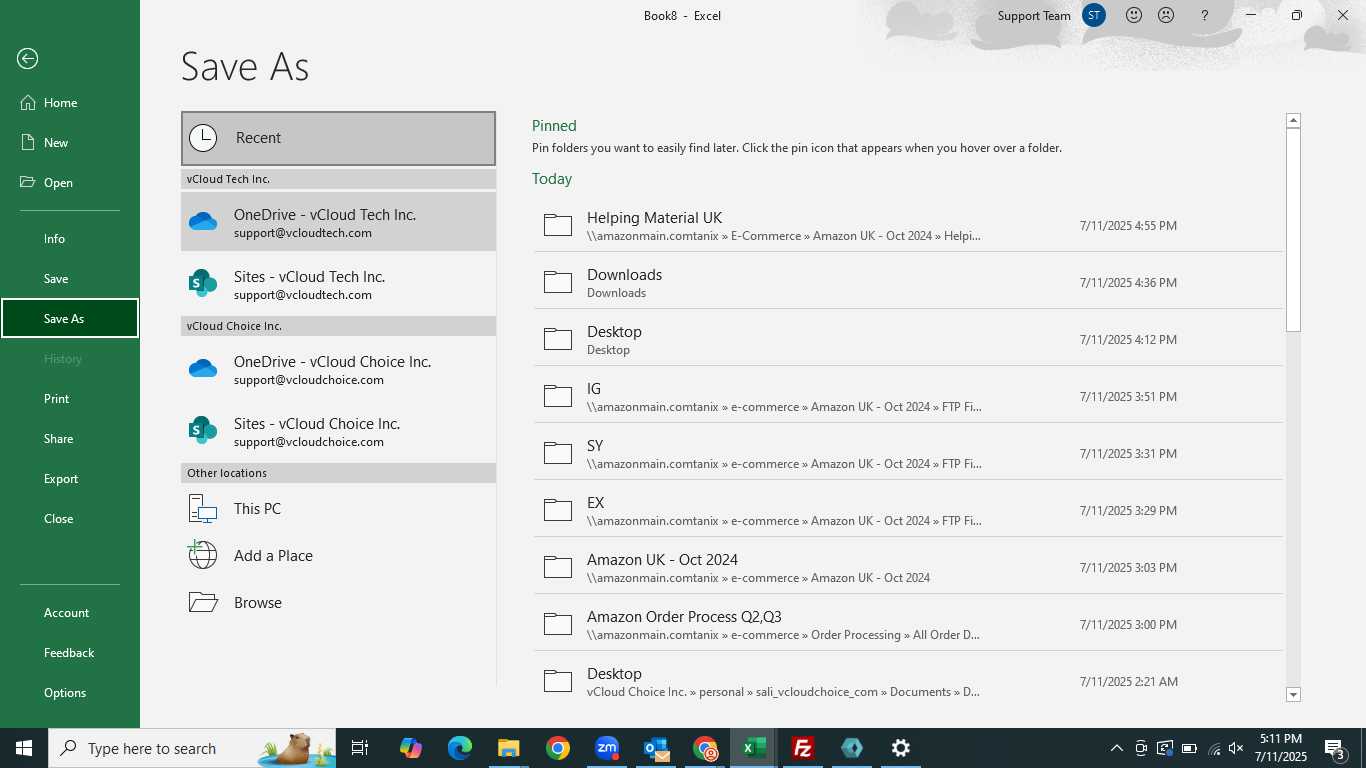Click folder icon of Helping Material UK

[558, 225]
